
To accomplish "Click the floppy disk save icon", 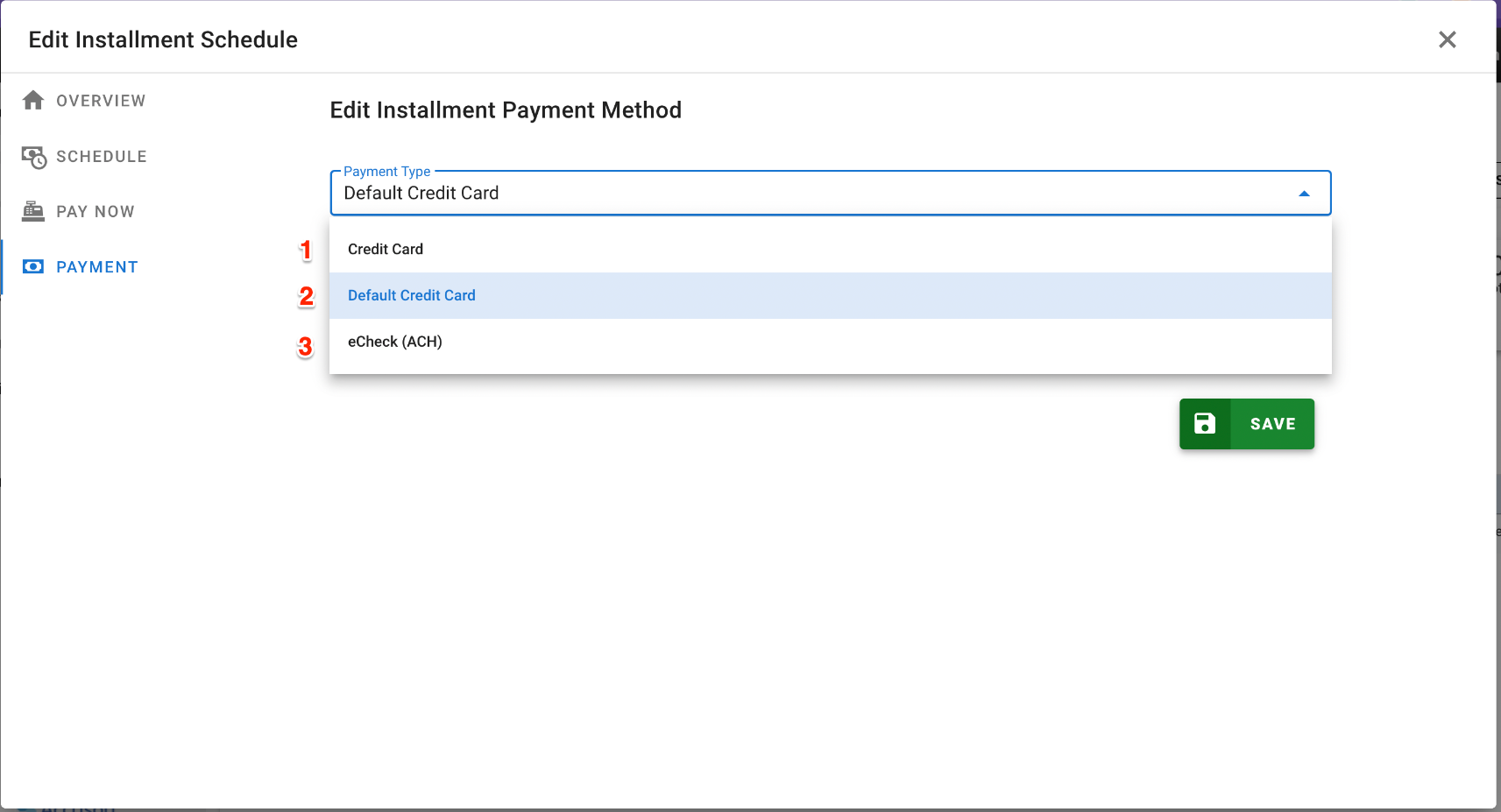I will point(1205,424).
